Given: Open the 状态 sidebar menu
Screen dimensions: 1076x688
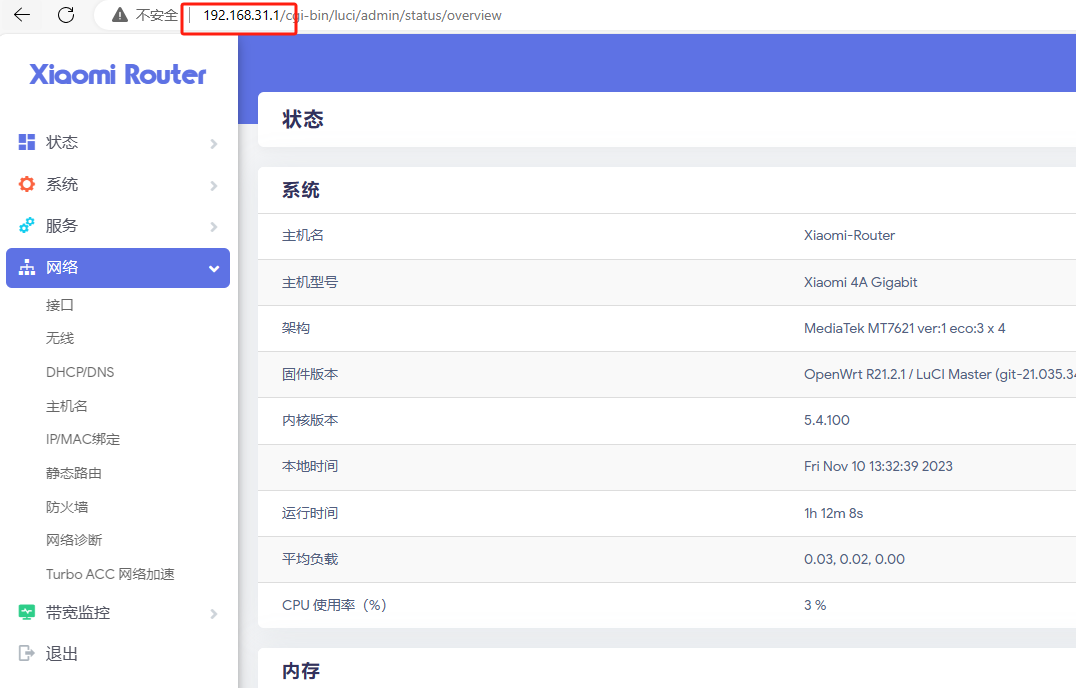Looking at the screenshot, I should pos(118,142).
